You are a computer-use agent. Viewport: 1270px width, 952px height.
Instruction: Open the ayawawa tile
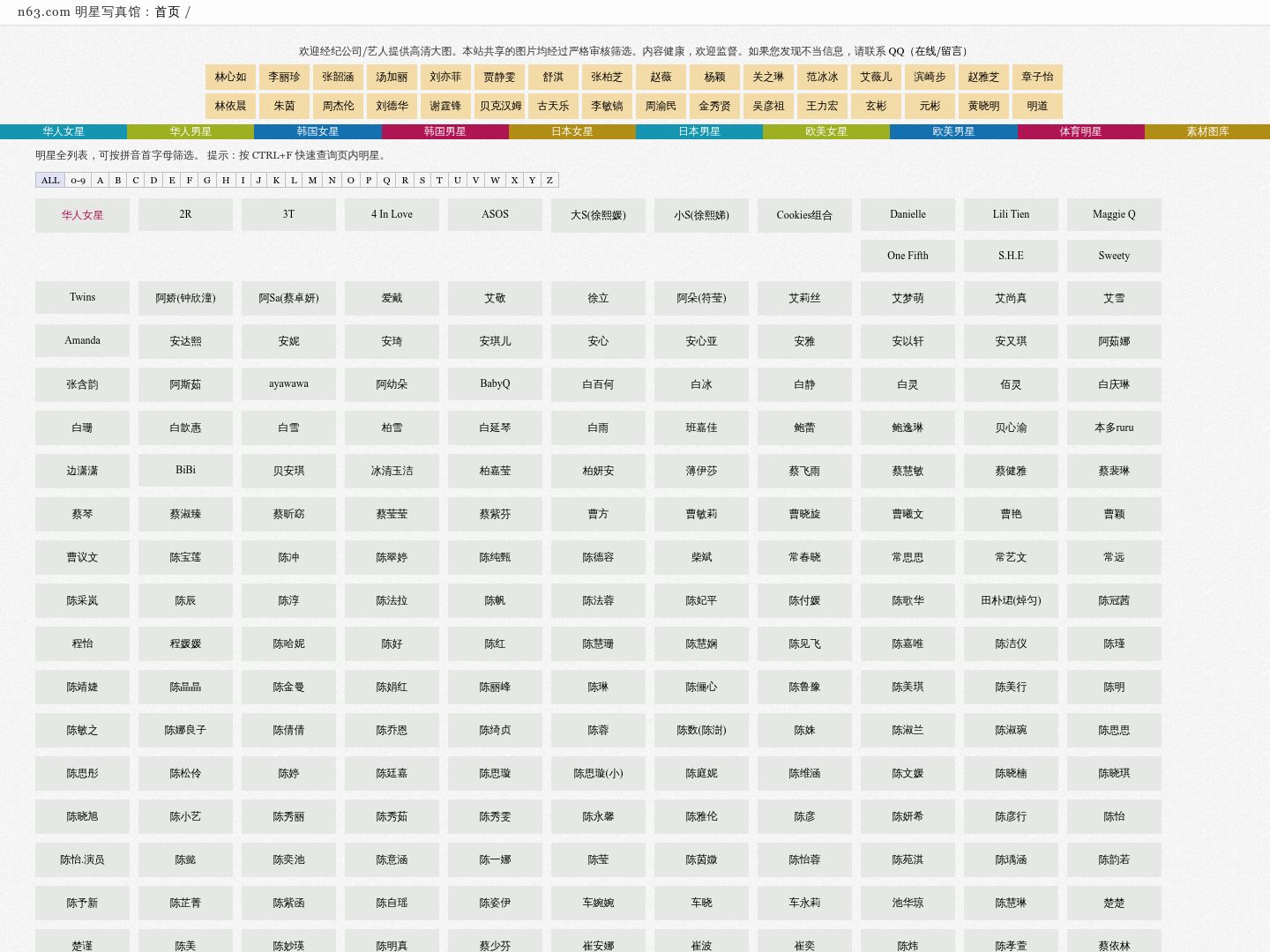[x=288, y=383]
